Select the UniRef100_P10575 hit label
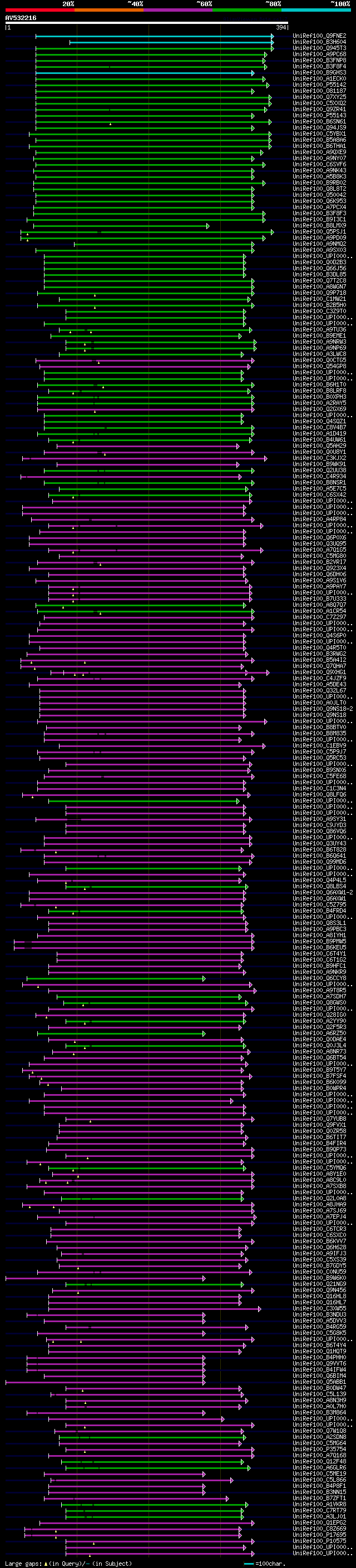This screenshot has width=356, height=1568. click(319, 1541)
